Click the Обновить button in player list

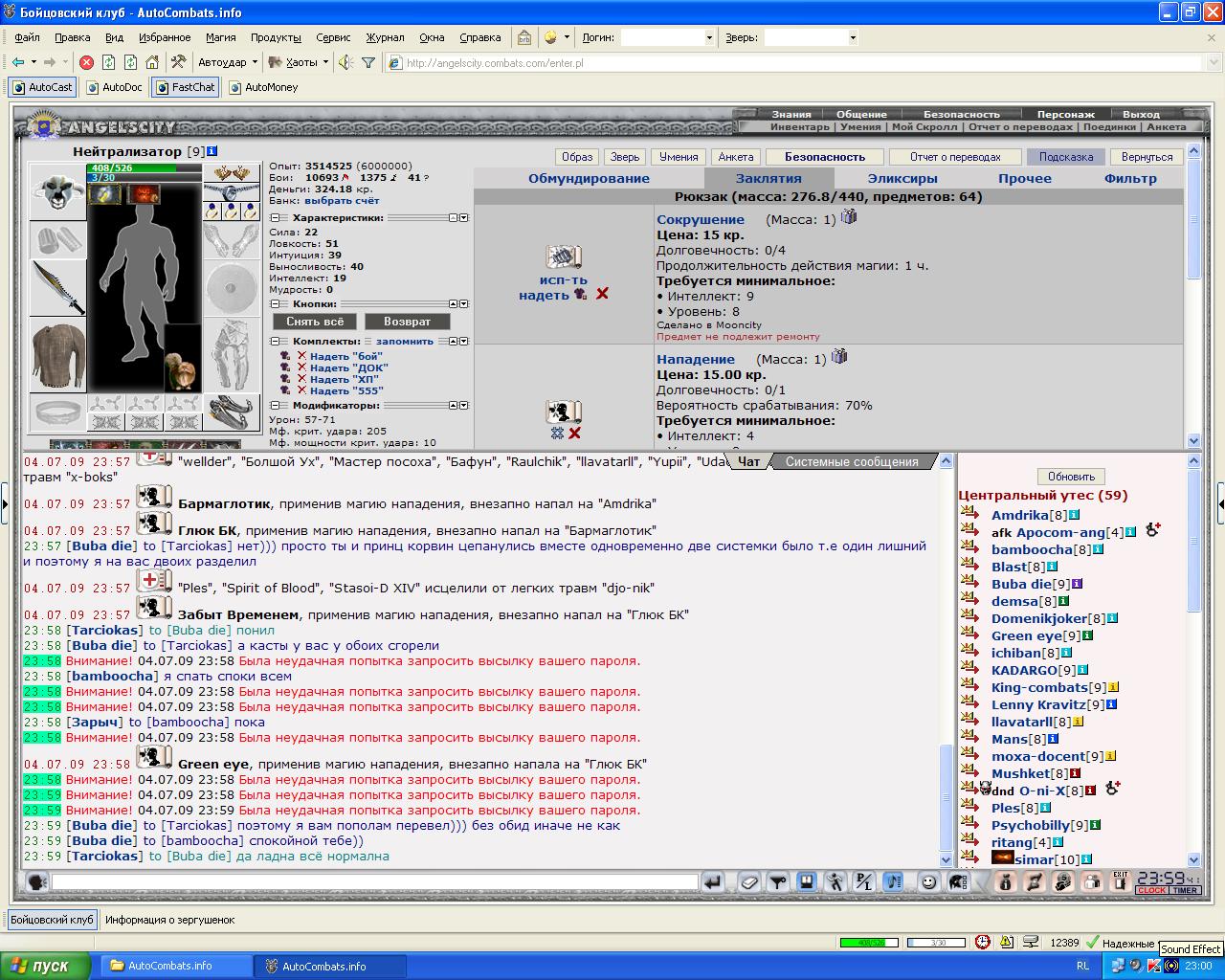[x=1071, y=477]
